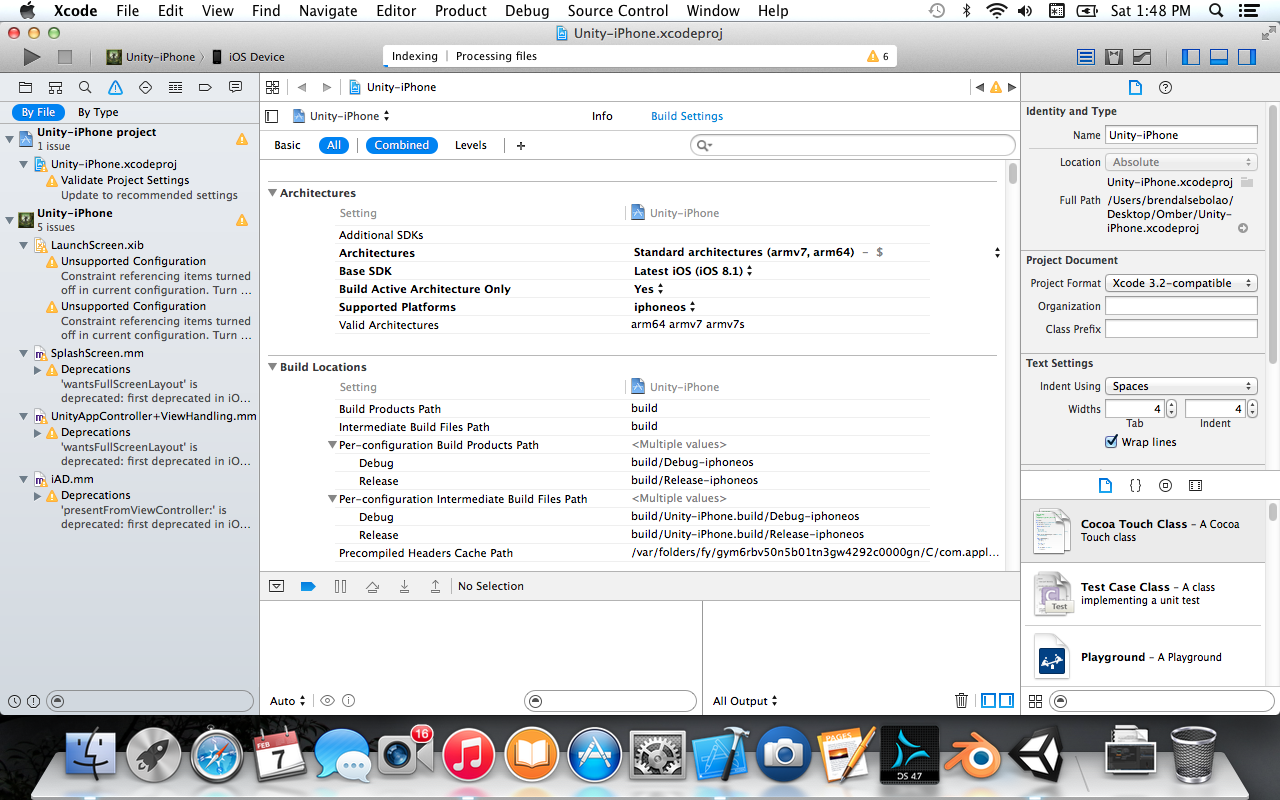Click the Run (play) button in toolbar
1280x800 pixels.
coord(32,57)
